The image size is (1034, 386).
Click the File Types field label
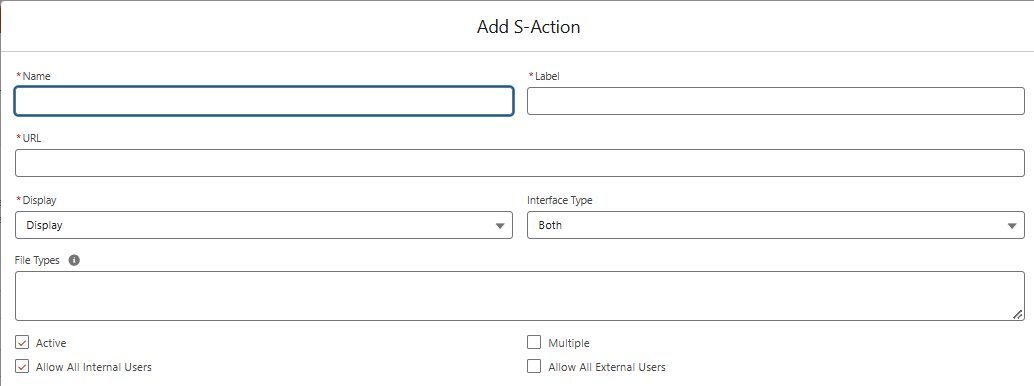37,261
